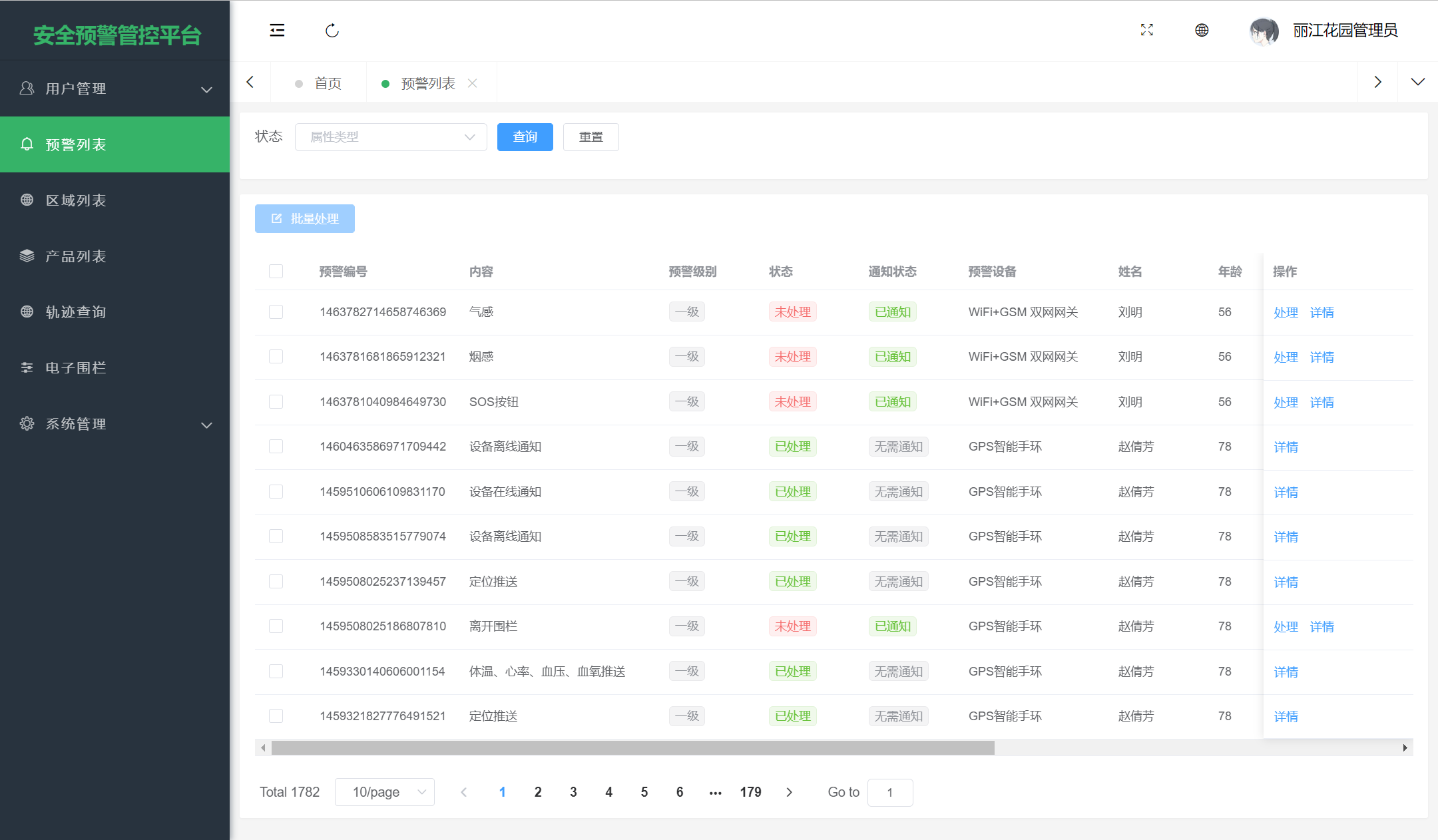Check the row for 气感 alert
This screenshot has height=840, width=1438.
click(x=276, y=312)
